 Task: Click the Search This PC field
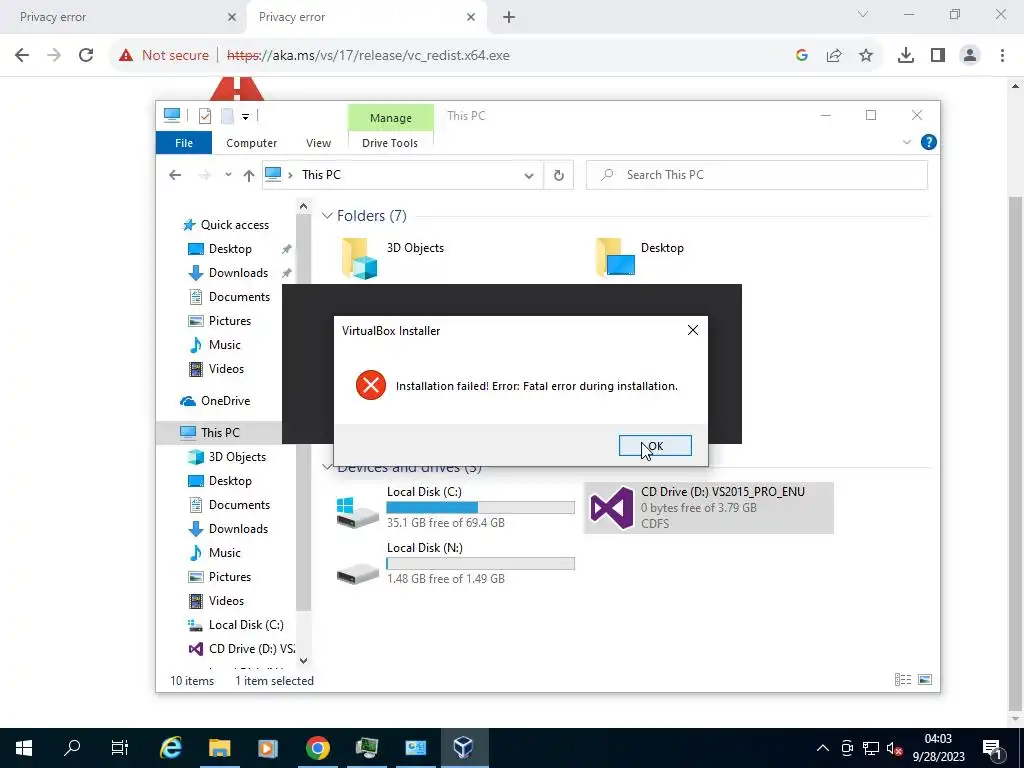(x=757, y=175)
